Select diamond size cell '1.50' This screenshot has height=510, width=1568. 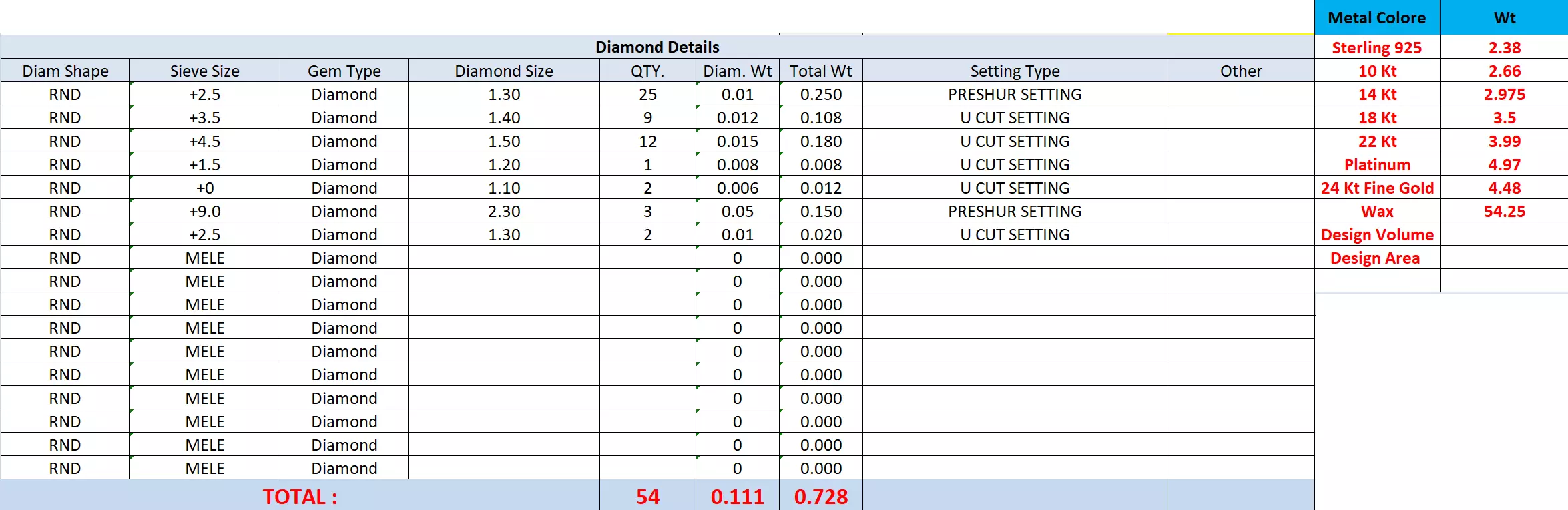point(504,141)
